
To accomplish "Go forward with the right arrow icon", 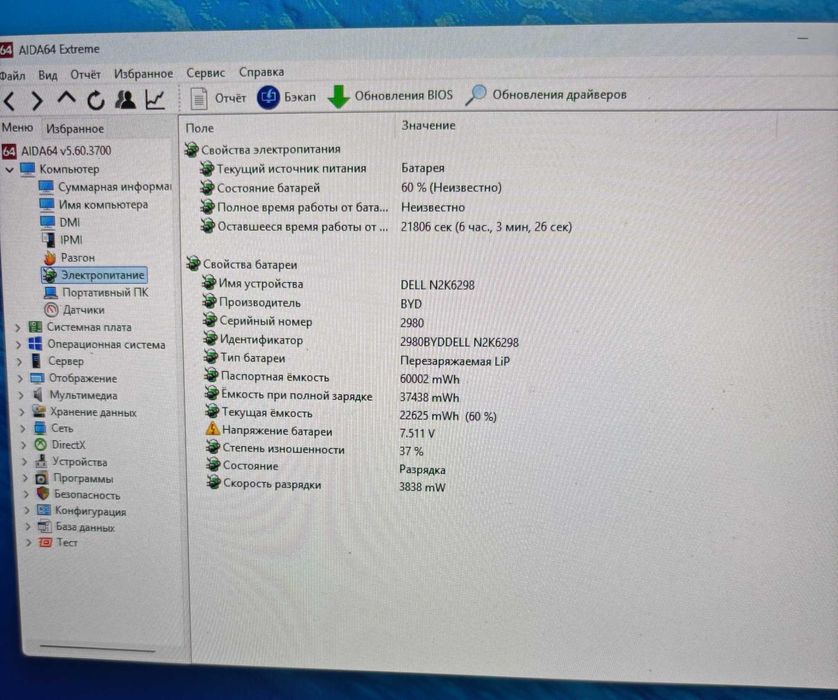I will coord(37,100).
